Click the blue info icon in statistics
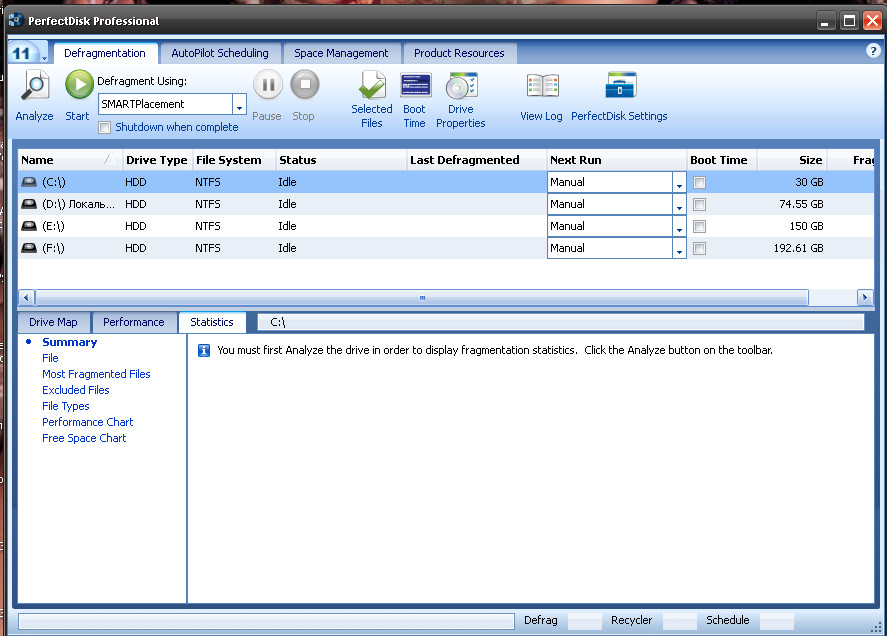The height and width of the screenshot is (636, 887). (x=204, y=351)
